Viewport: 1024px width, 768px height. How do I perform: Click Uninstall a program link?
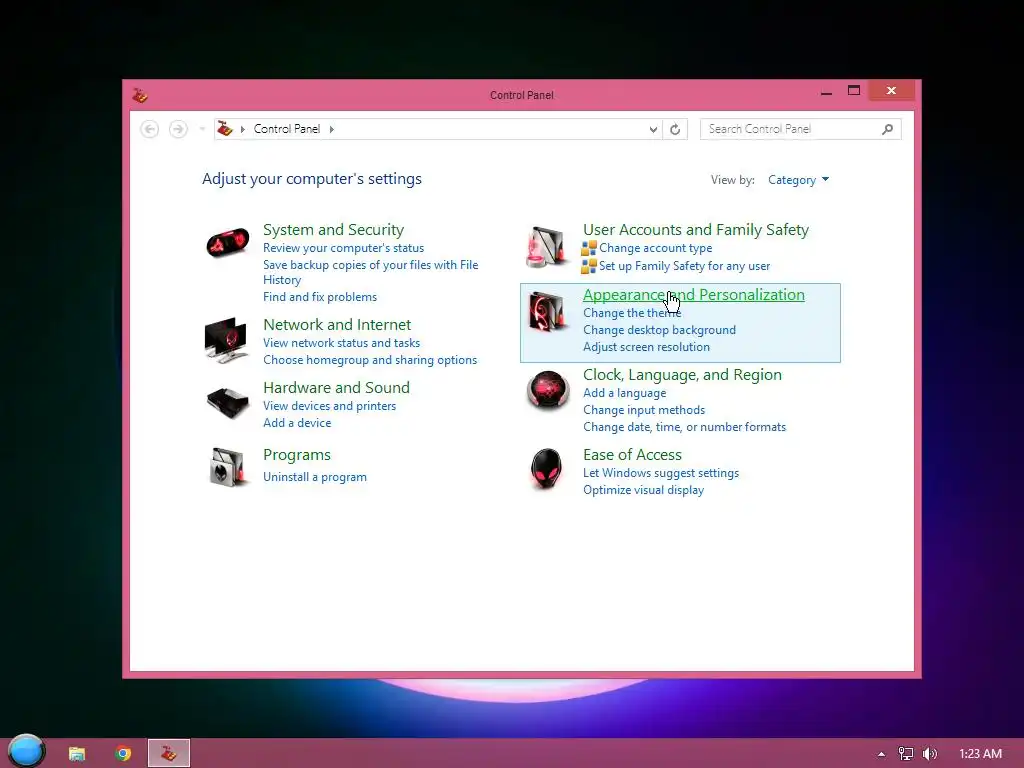(x=315, y=477)
